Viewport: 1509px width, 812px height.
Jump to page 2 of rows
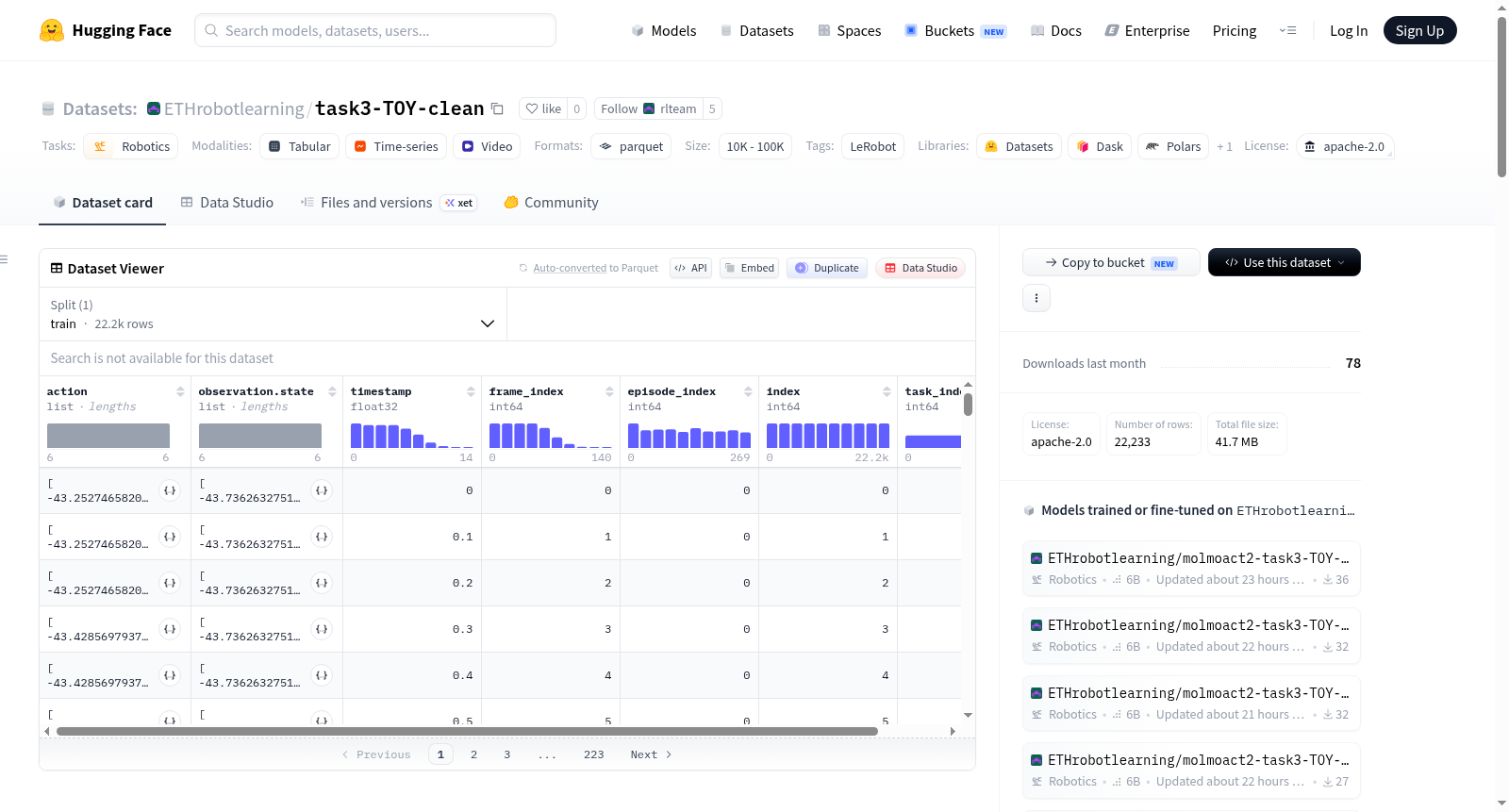(x=473, y=754)
